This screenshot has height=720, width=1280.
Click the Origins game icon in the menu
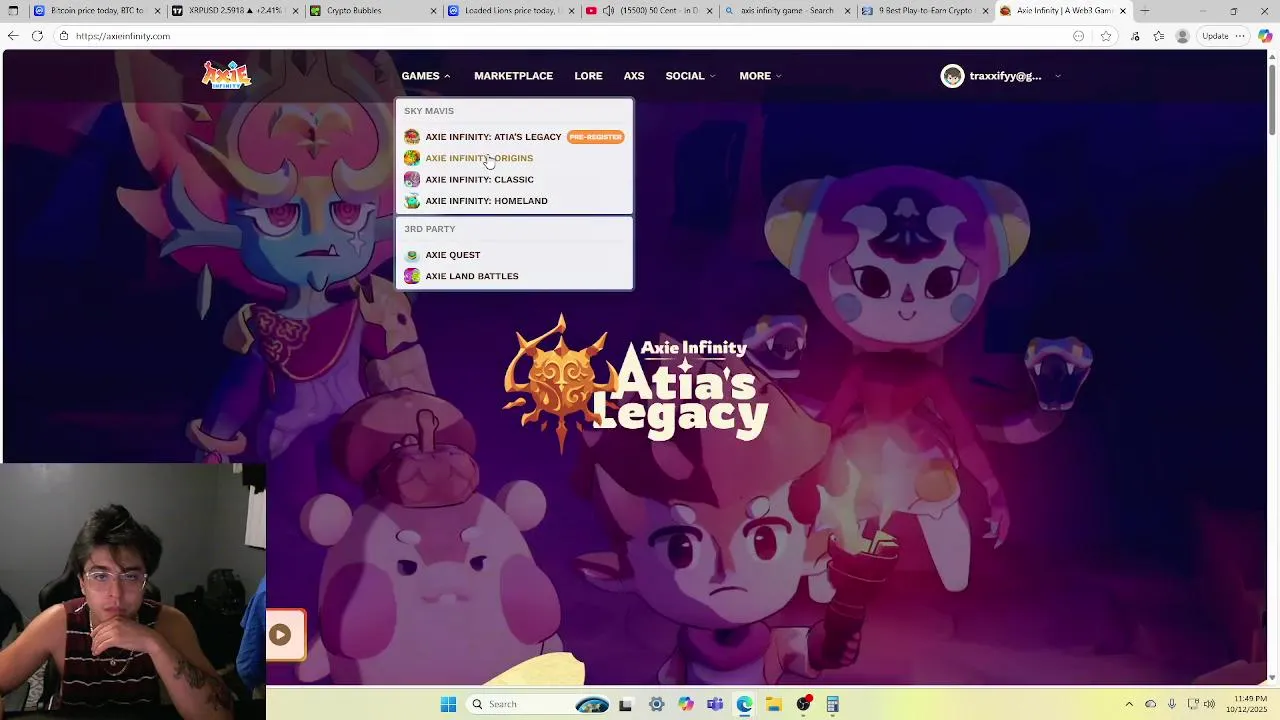(412, 158)
